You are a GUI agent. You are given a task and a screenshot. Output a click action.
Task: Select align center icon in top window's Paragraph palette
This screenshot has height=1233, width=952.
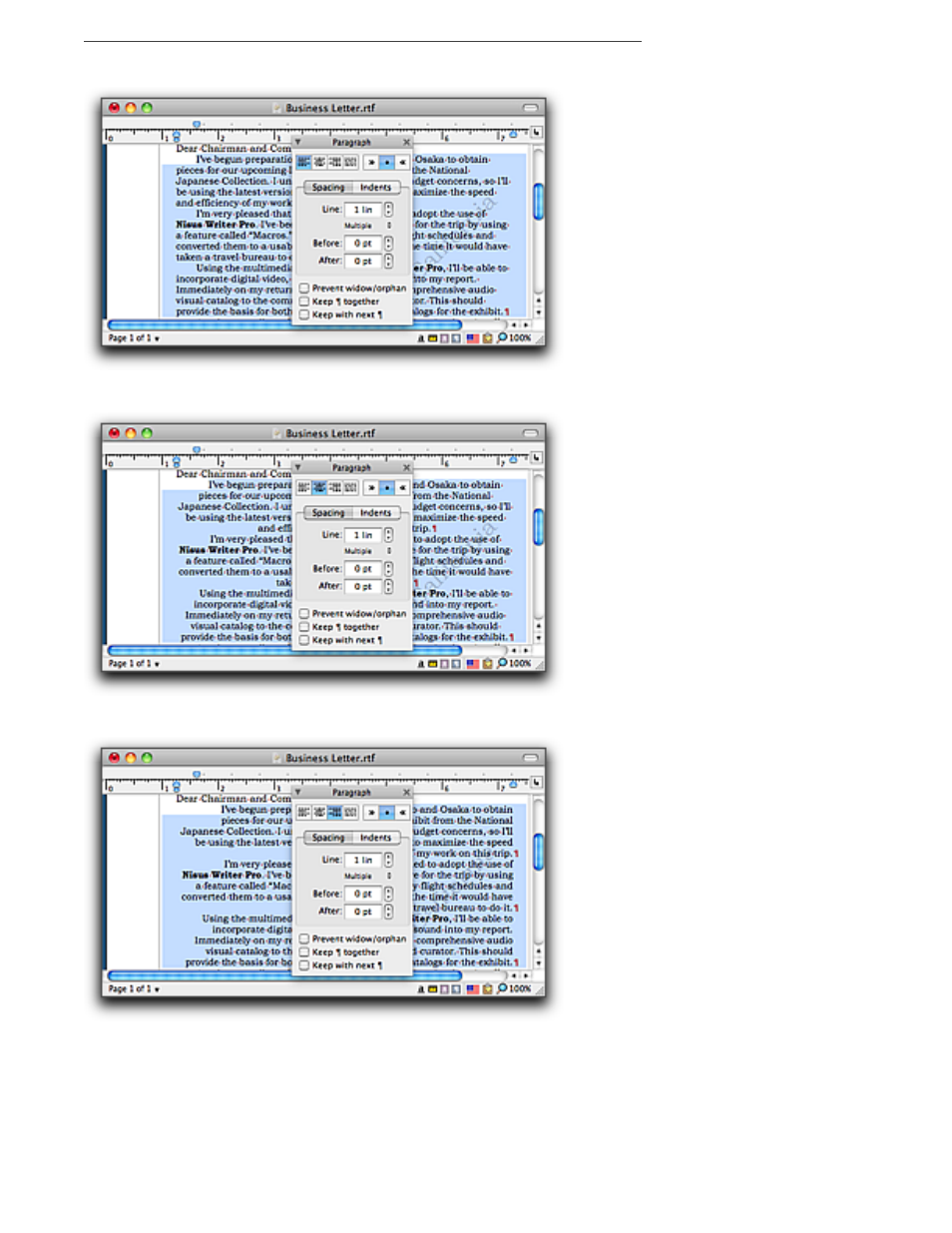pos(319,162)
